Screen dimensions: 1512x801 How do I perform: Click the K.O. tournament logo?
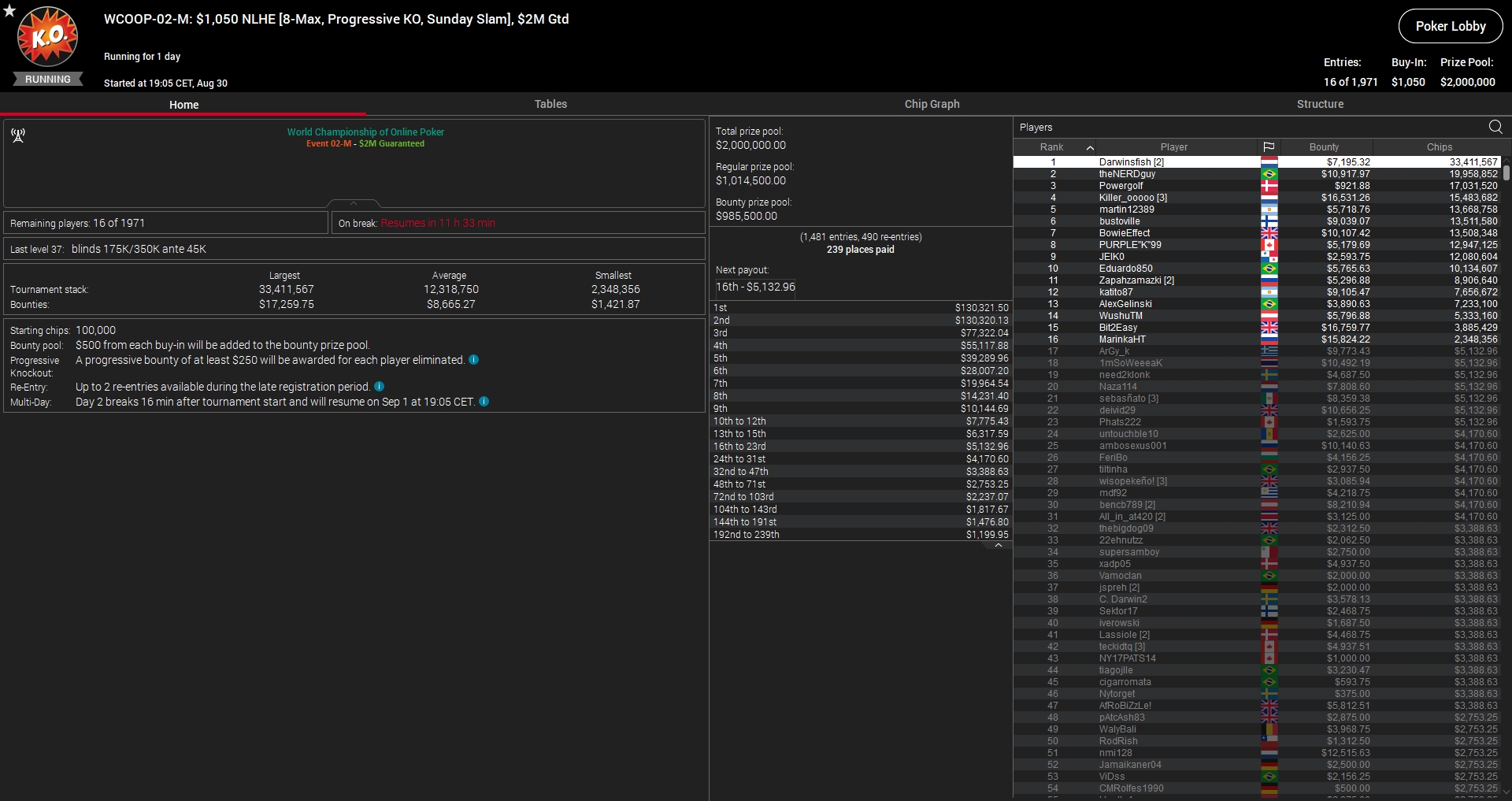48,36
